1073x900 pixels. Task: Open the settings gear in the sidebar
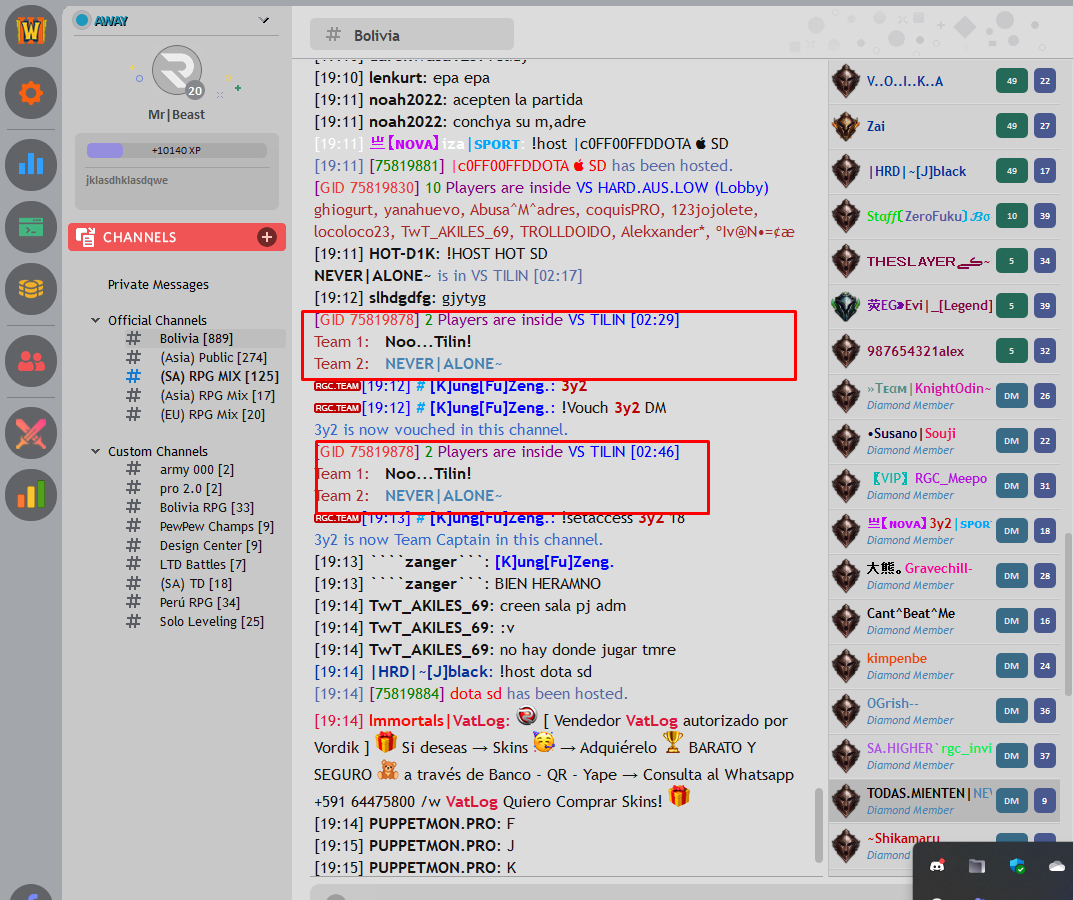(31, 93)
